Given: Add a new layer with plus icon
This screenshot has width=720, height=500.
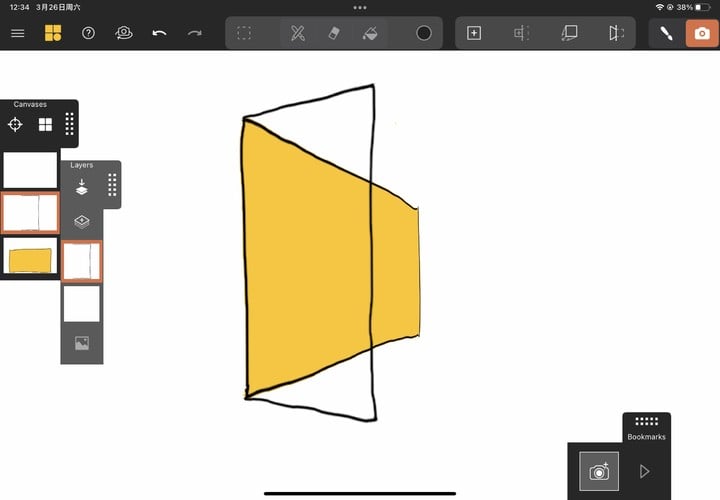Looking at the screenshot, I should [x=81, y=222].
